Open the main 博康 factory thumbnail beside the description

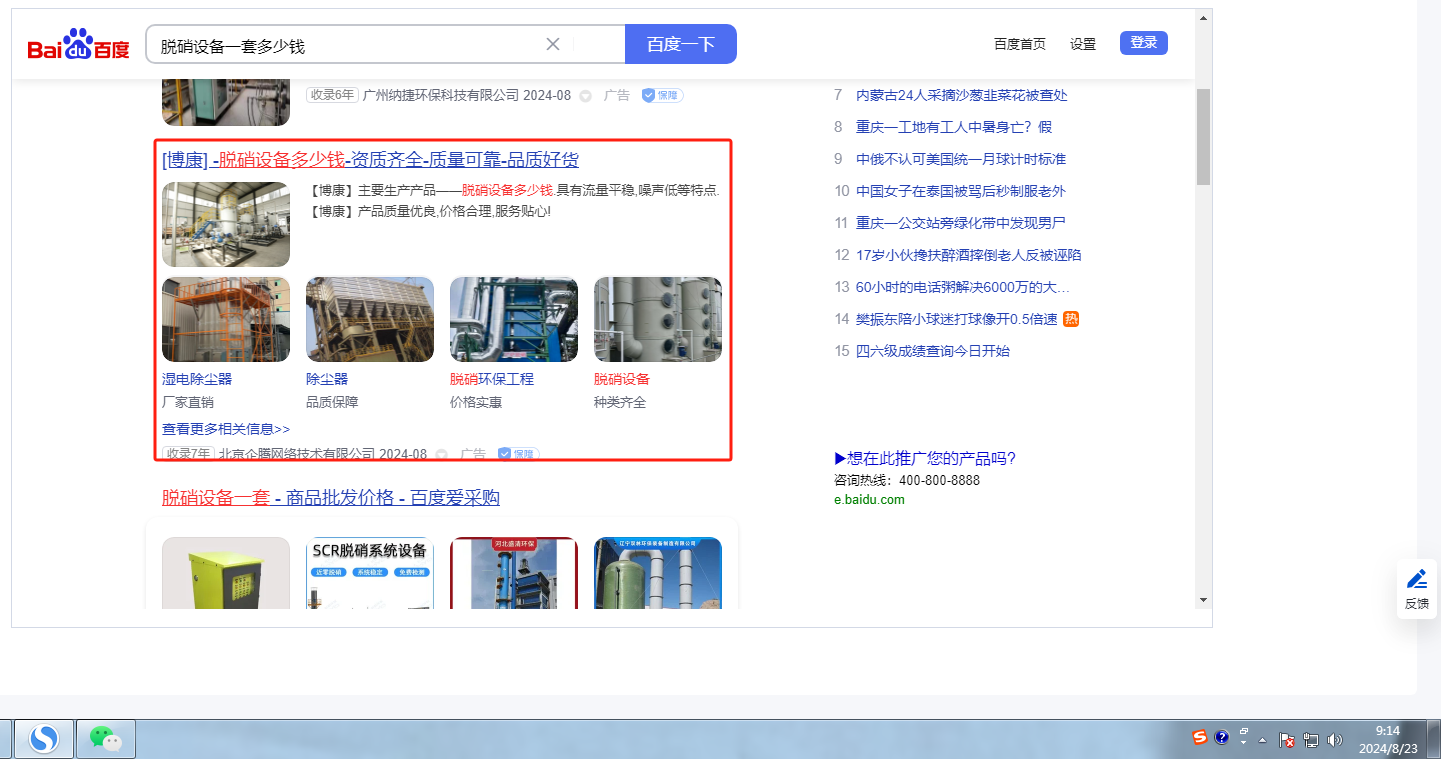(x=226, y=224)
